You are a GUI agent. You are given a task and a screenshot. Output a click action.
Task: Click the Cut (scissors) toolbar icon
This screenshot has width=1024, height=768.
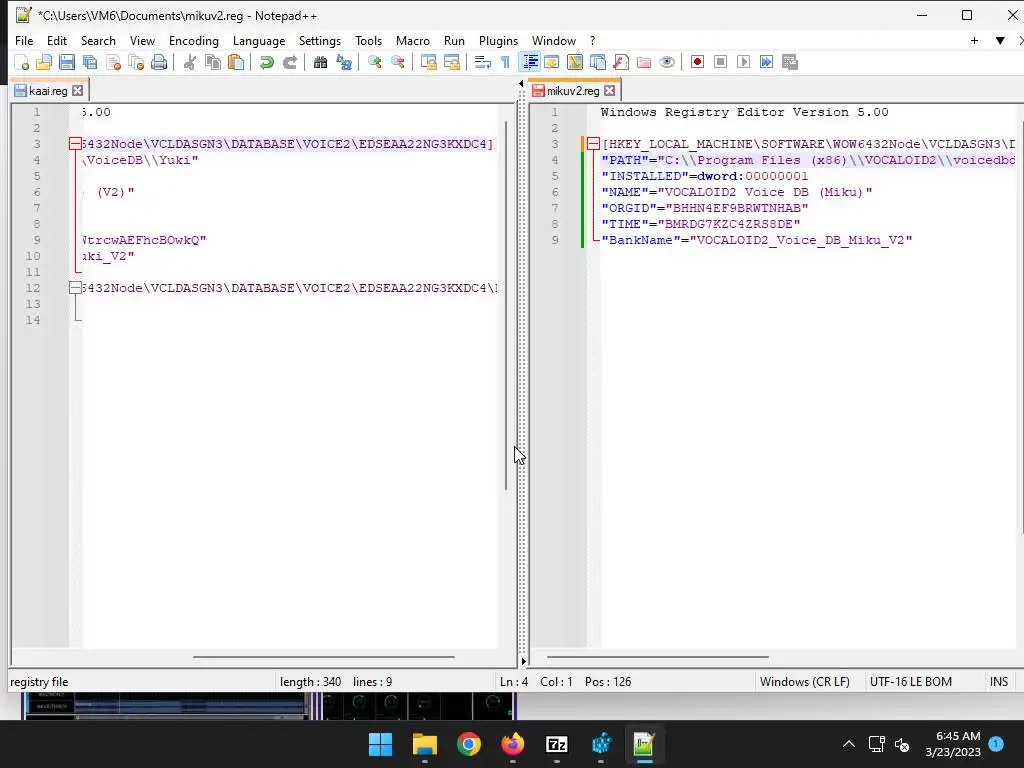(x=189, y=62)
